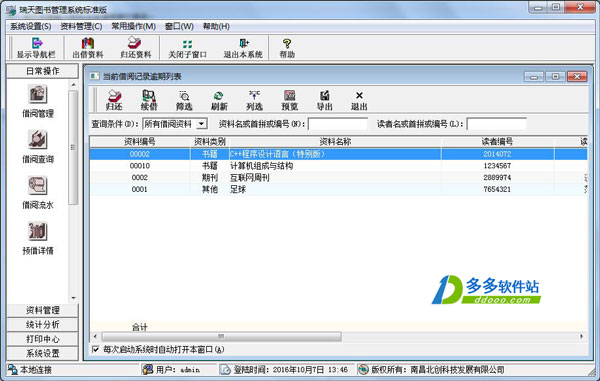Switch to 统计分析 sidebar section
This screenshot has height=381, width=600.
(42, 325)
